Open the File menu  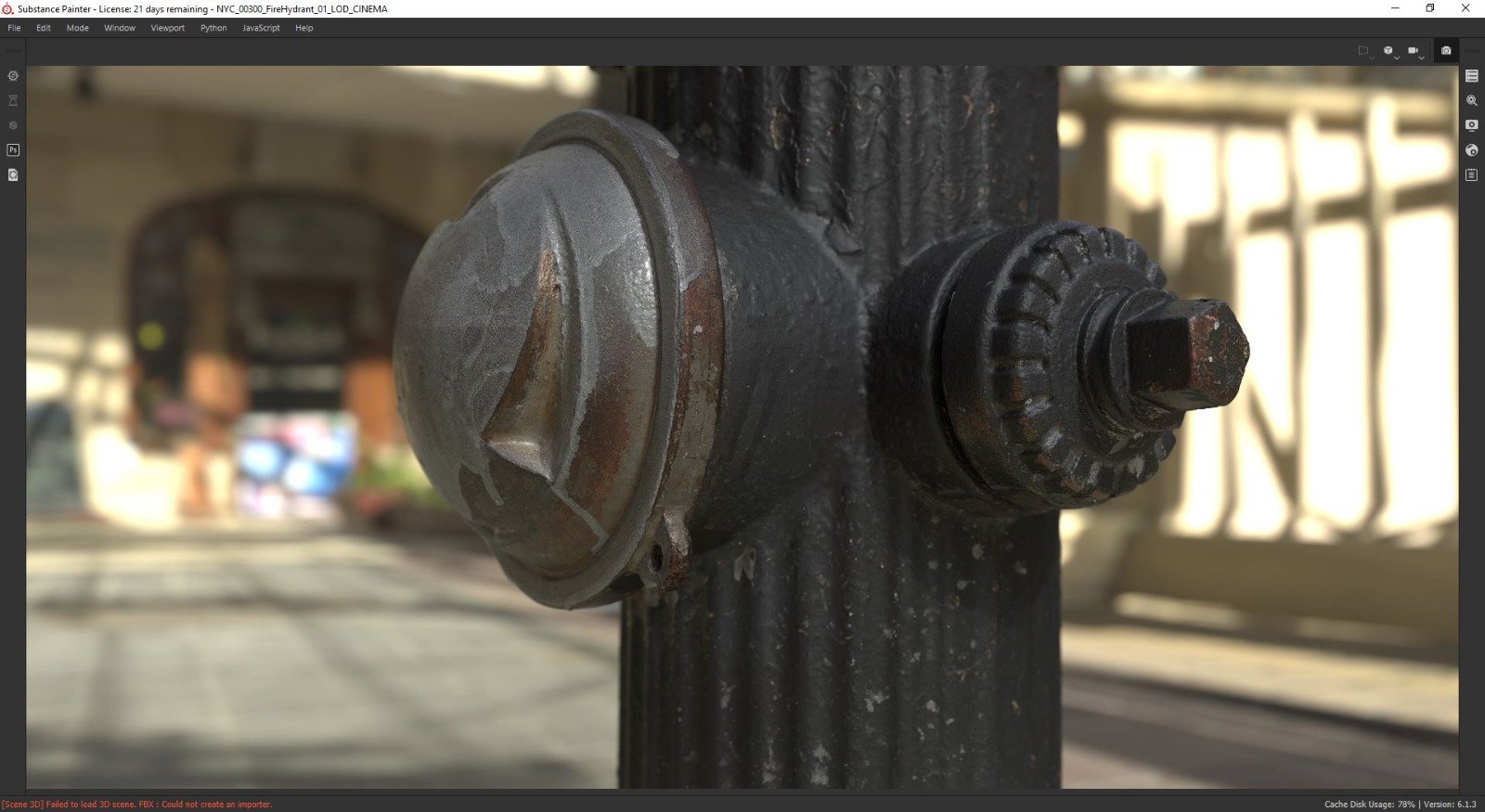click(14, 28)
